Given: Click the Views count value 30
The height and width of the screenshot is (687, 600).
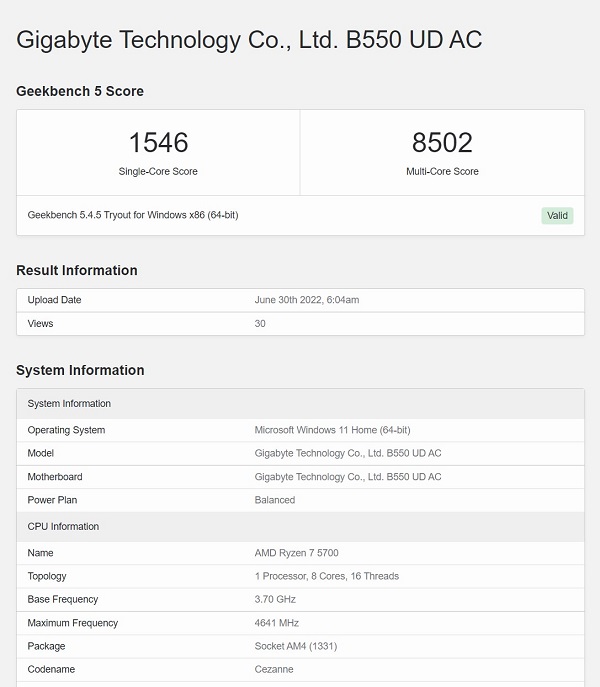Looking at the screenshot, I should 260,324.
